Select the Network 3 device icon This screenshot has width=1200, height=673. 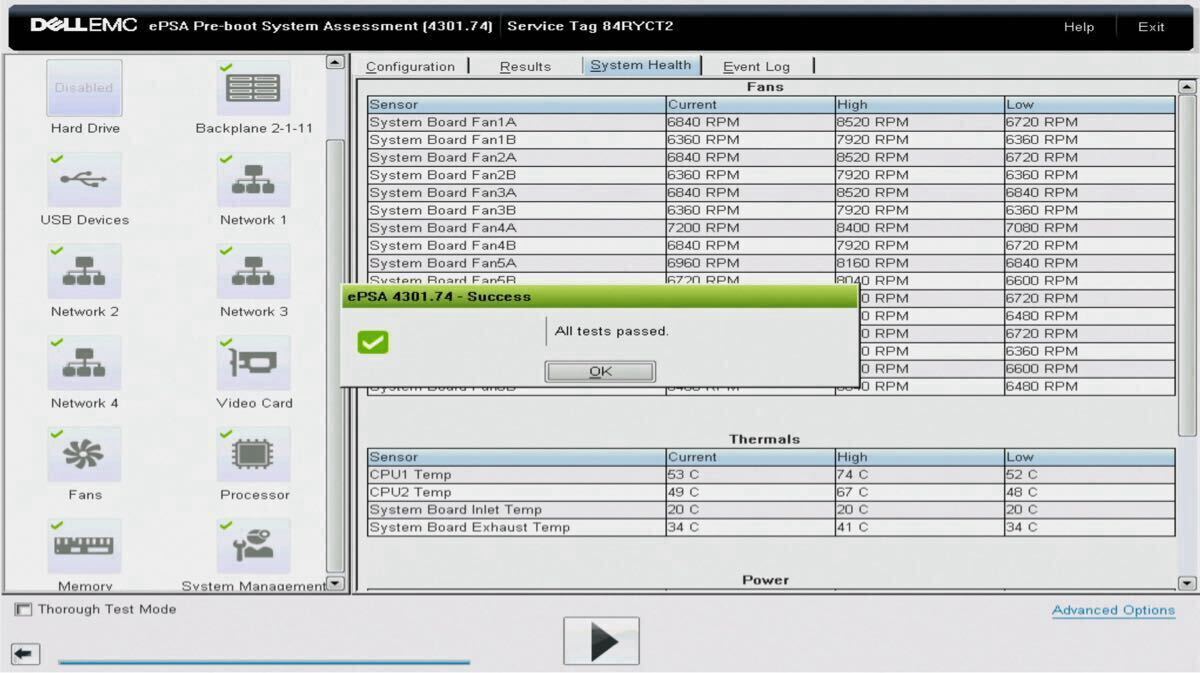tap(254, 272)
